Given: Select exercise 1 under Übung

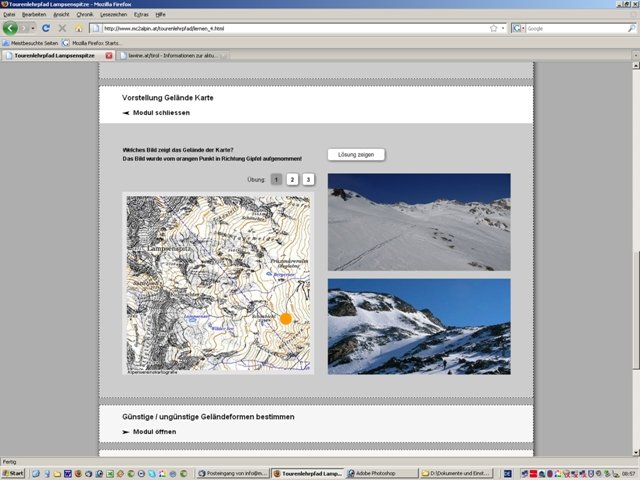Looking at the screenshot, I should pos(276,179).
